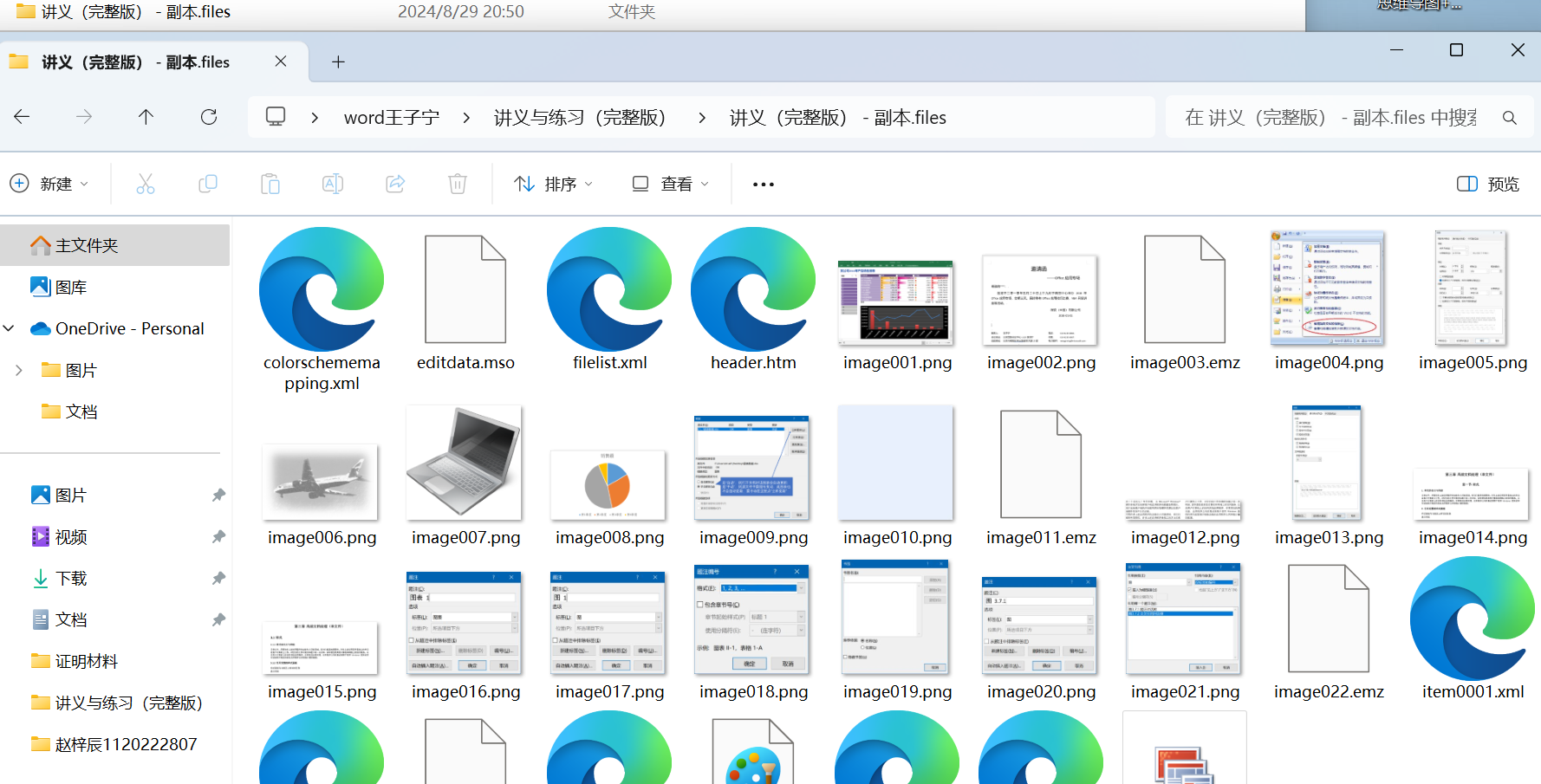Expand chevron after word王子宁 breadcrumb
Viewport: 1541px width, 784px height.
tap(466, 117)
